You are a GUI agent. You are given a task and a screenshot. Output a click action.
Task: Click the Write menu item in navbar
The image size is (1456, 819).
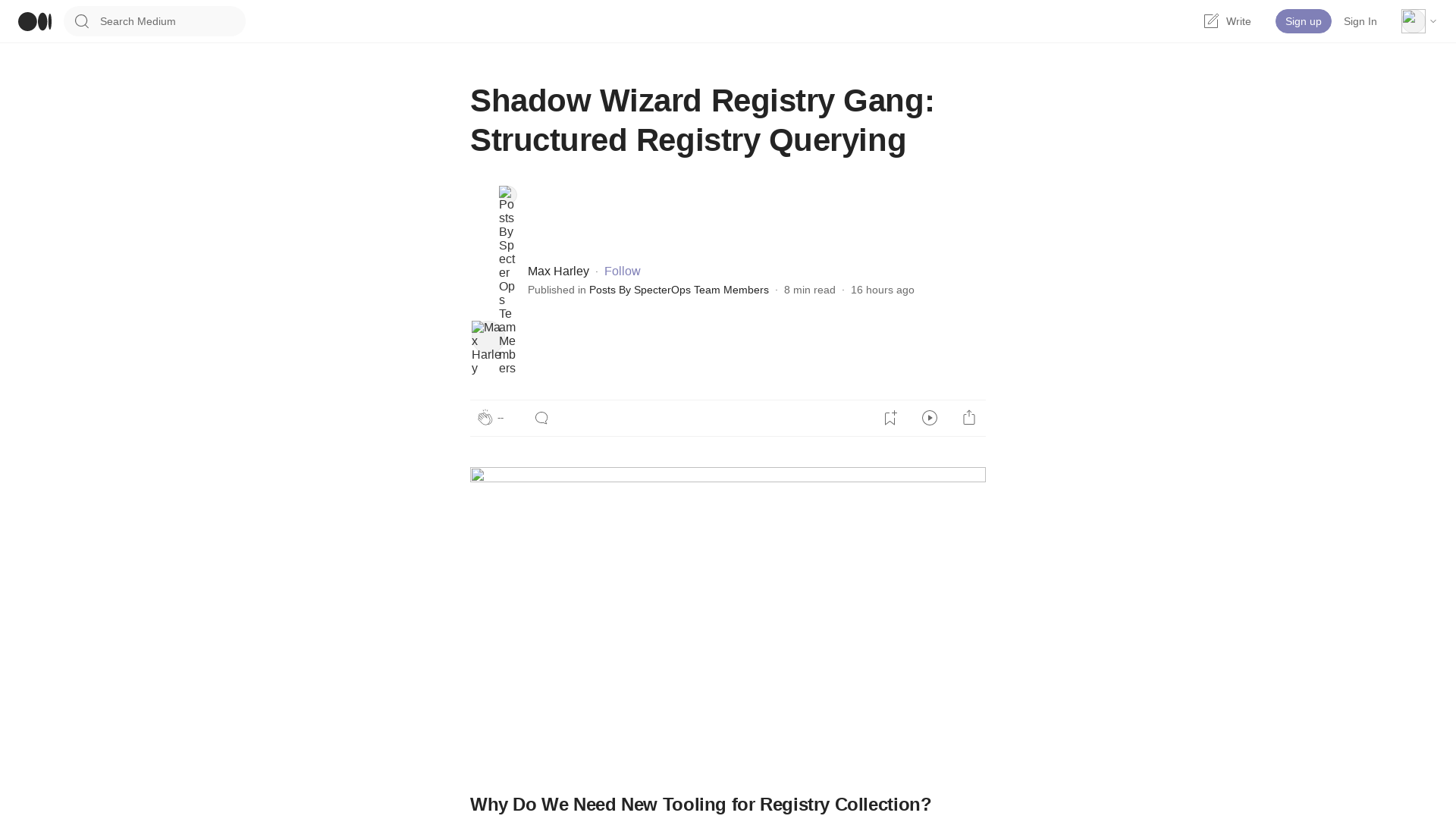pos(1227,21)
